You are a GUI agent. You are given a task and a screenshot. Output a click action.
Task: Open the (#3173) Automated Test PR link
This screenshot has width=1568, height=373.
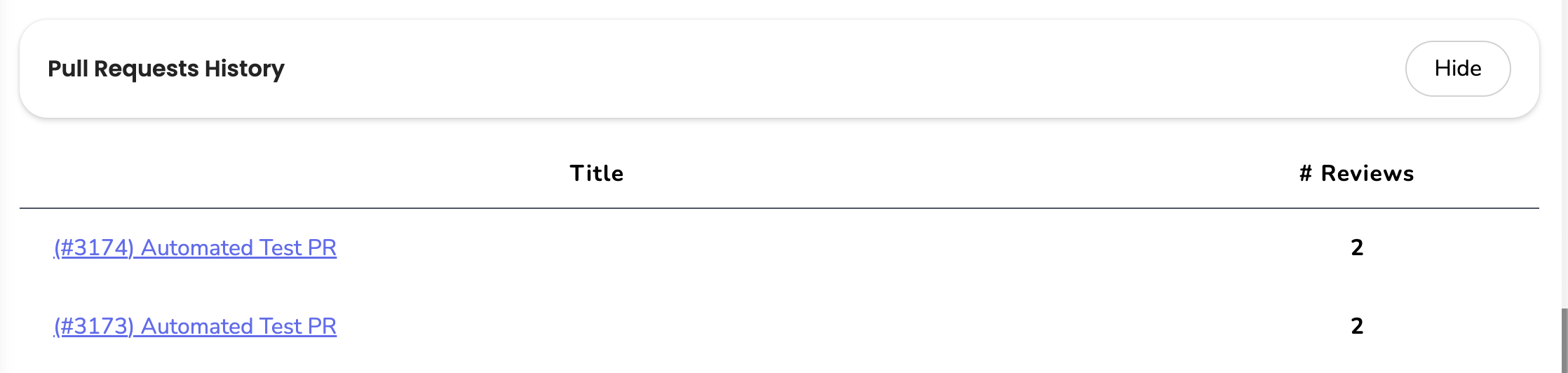[x=196, y=326]
